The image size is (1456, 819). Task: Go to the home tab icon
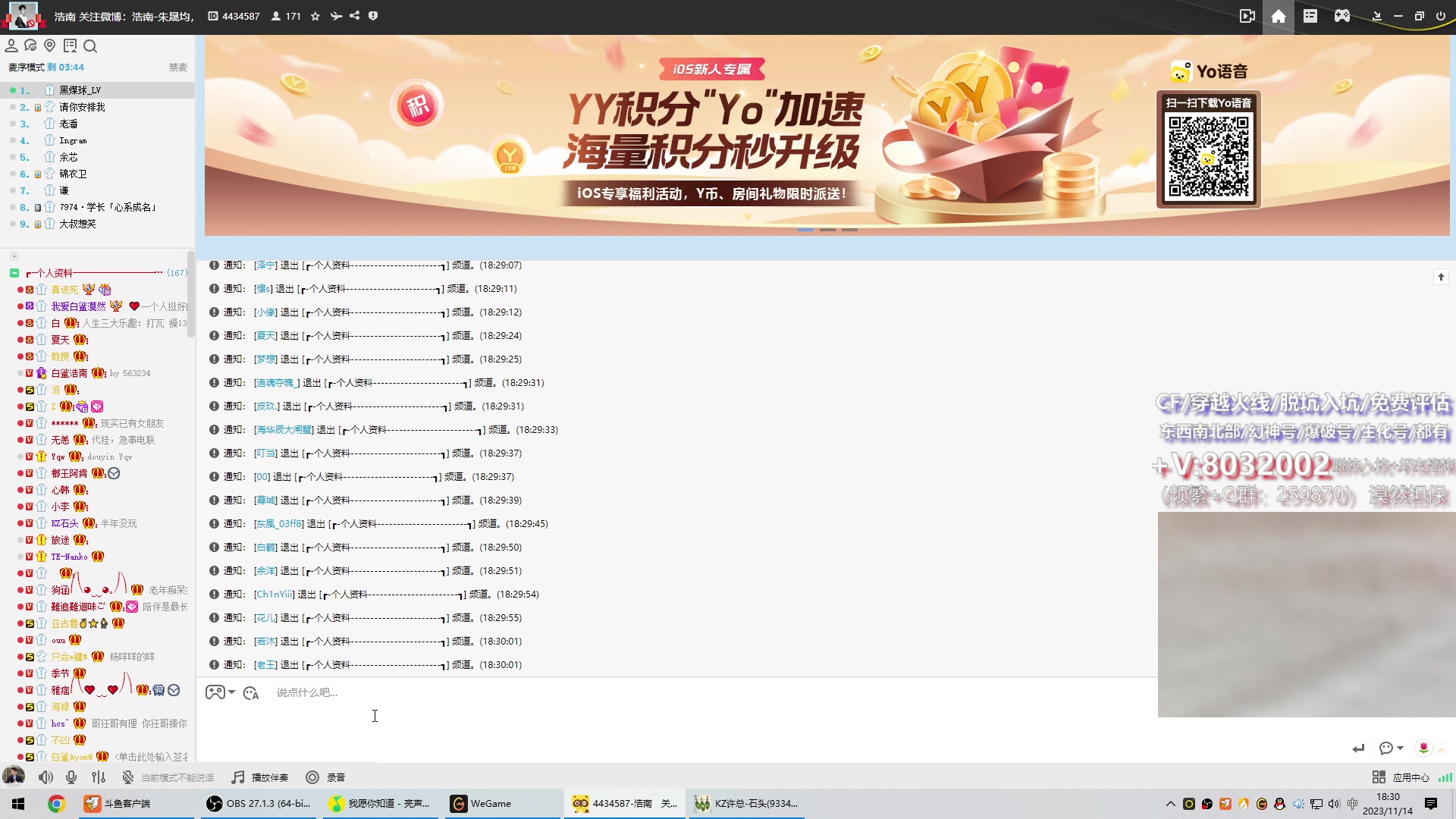pyautogui.click(x=1279, y=16)
